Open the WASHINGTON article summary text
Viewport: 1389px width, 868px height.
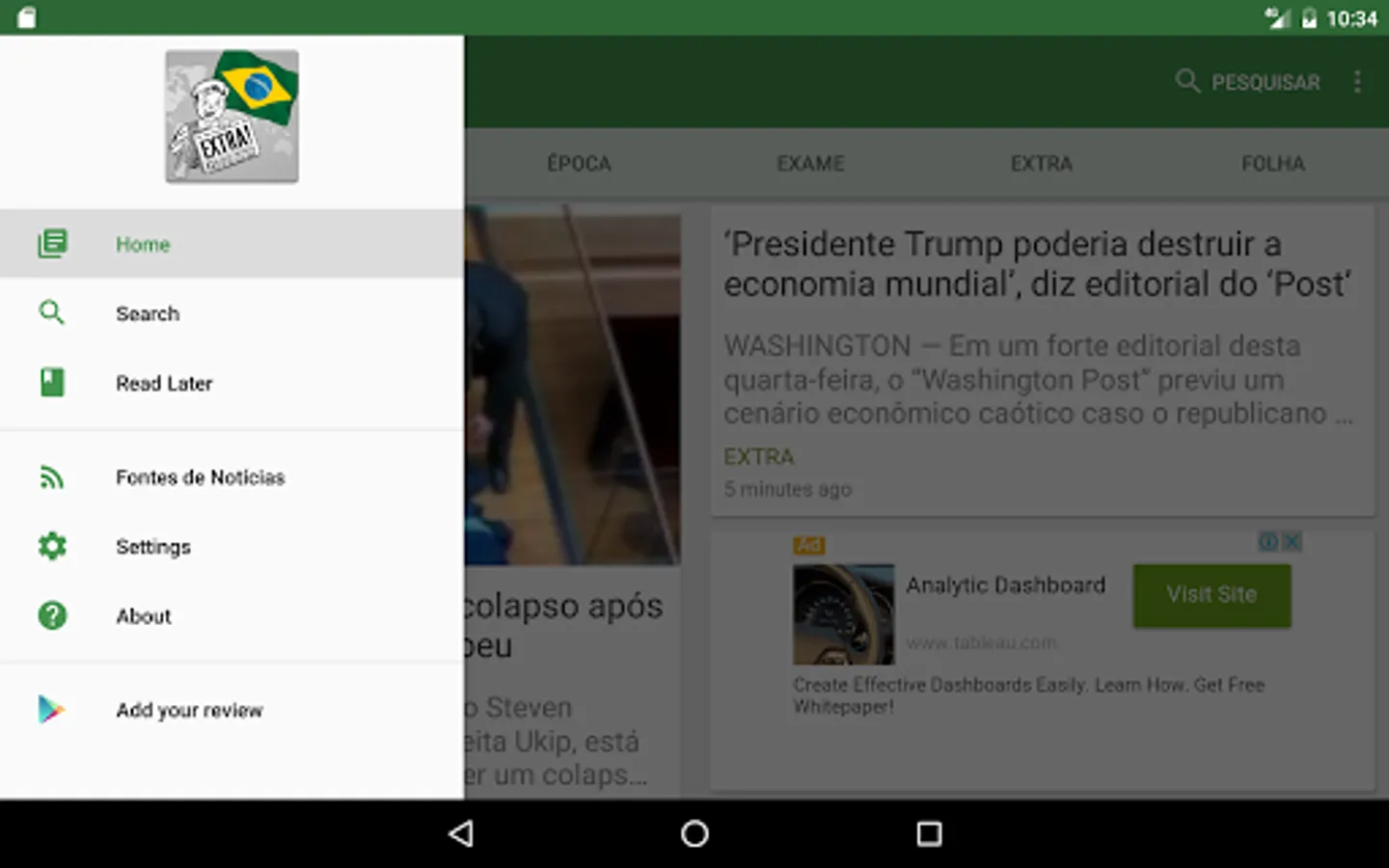tap(1038, 380)
